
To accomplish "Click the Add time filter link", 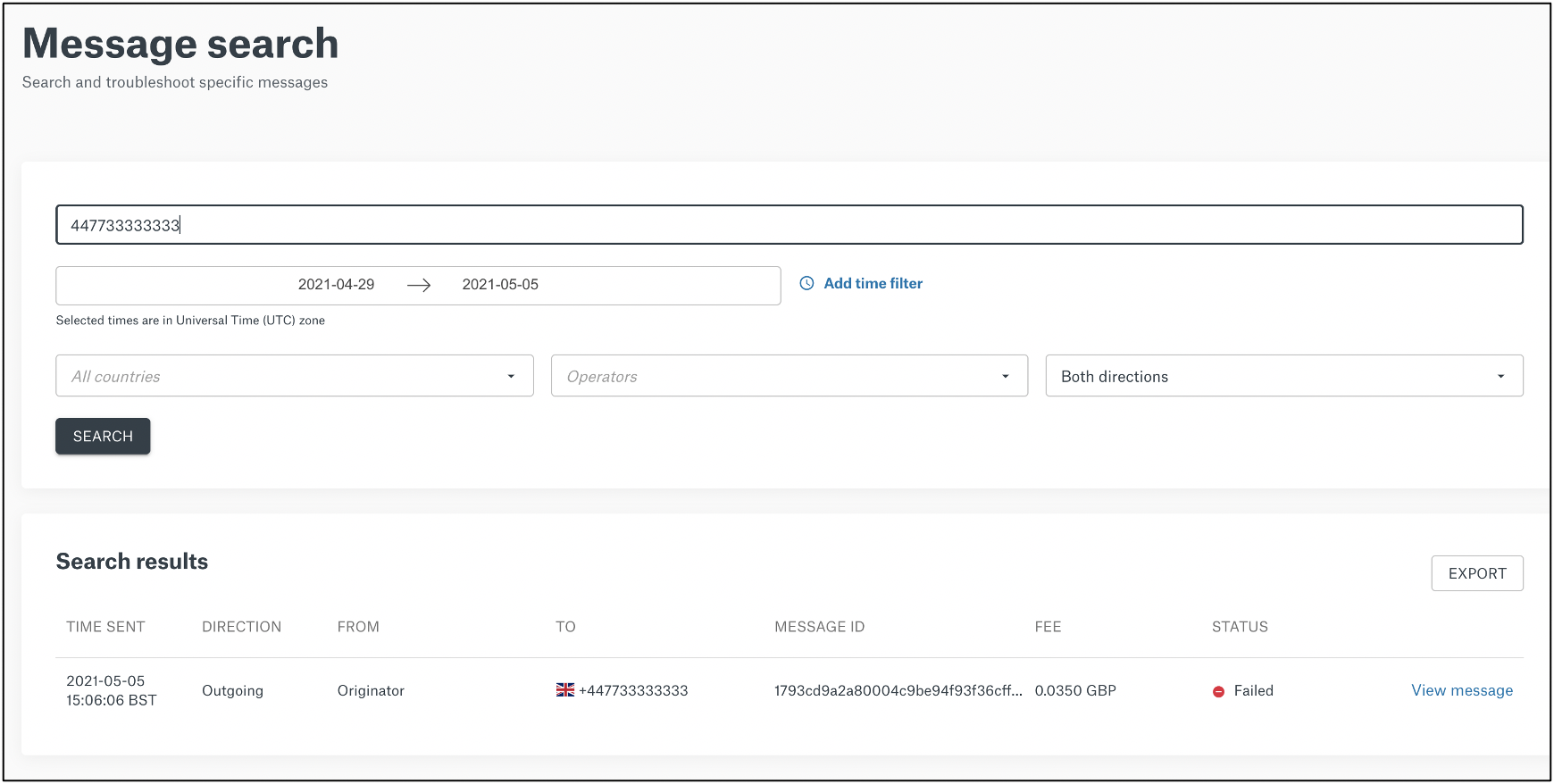I will pyautogui.click(x=873, y=283).
